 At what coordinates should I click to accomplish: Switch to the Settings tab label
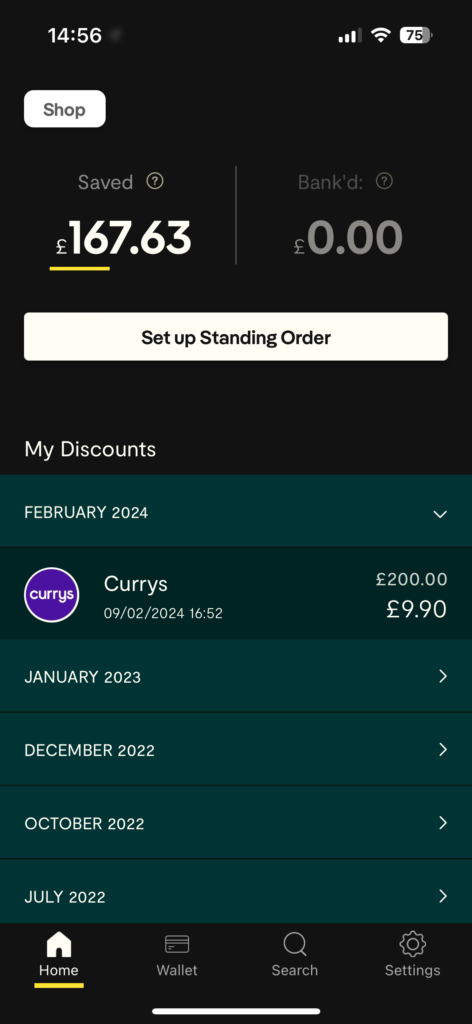click(413, 970)
